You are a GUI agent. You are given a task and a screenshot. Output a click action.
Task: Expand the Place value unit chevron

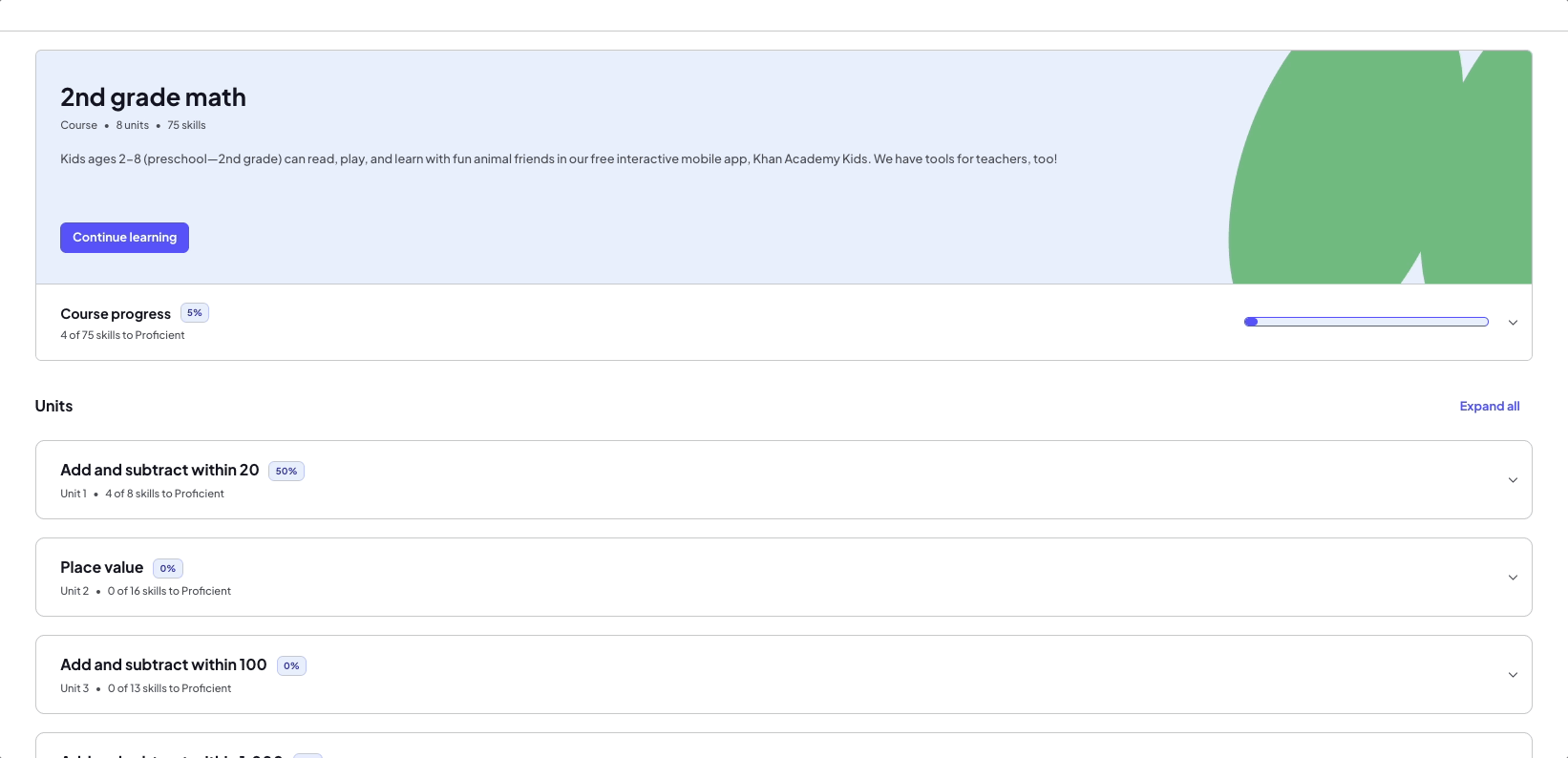pos(1513,578)
